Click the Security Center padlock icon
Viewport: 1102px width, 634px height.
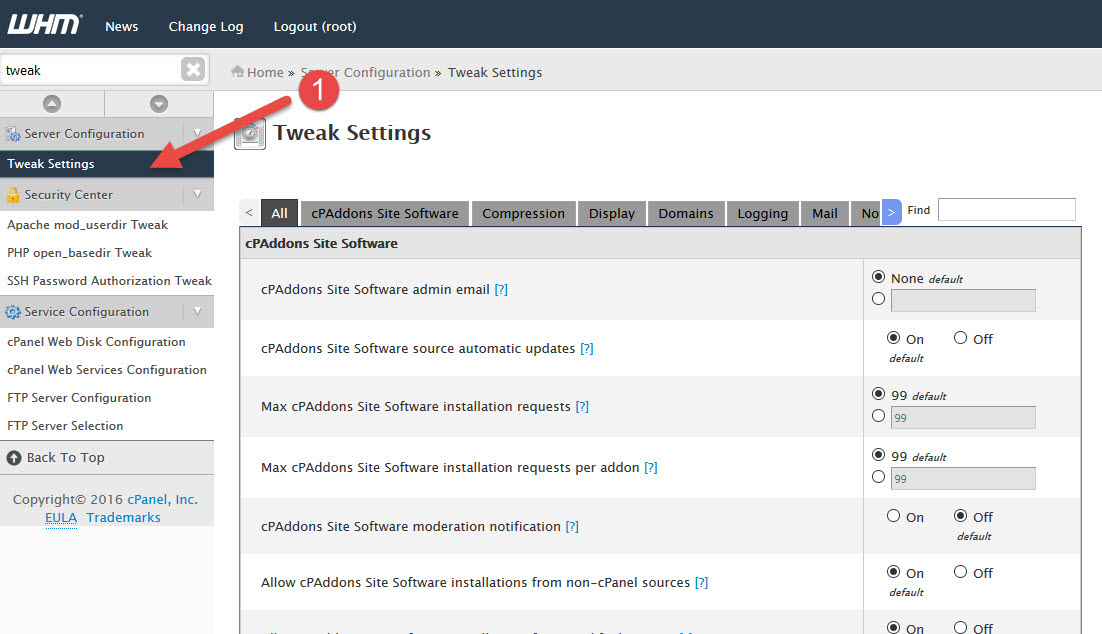coord(14,195)
